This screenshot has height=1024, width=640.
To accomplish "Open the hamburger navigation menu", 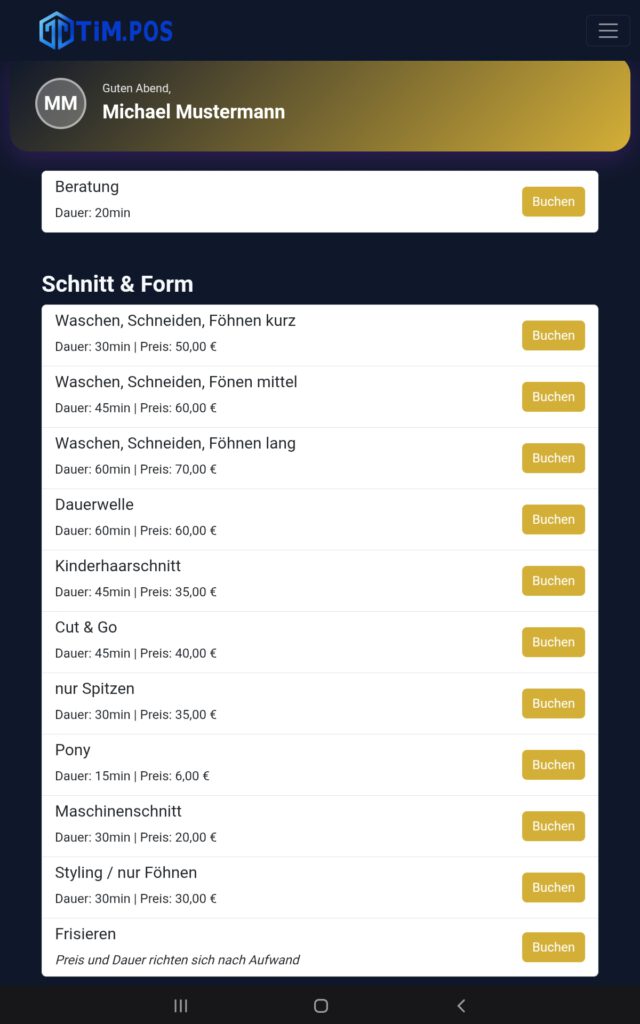I will point(608,31).
